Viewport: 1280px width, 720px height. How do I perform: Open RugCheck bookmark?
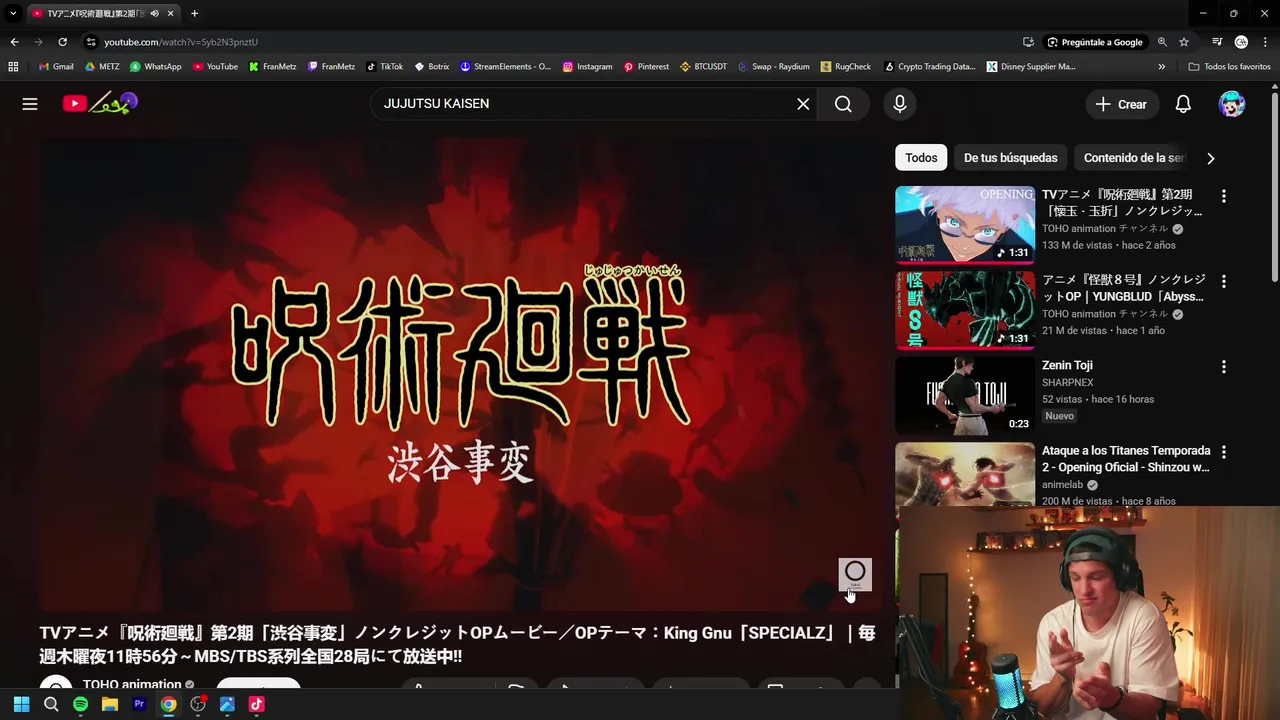pyautogui.click(x=845, y=67)
